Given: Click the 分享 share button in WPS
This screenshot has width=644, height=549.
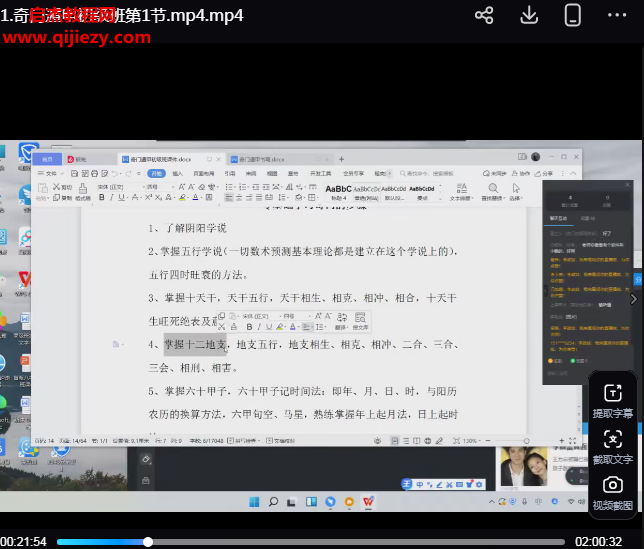Looking at the screenshot, I should [x=544, y=174].
